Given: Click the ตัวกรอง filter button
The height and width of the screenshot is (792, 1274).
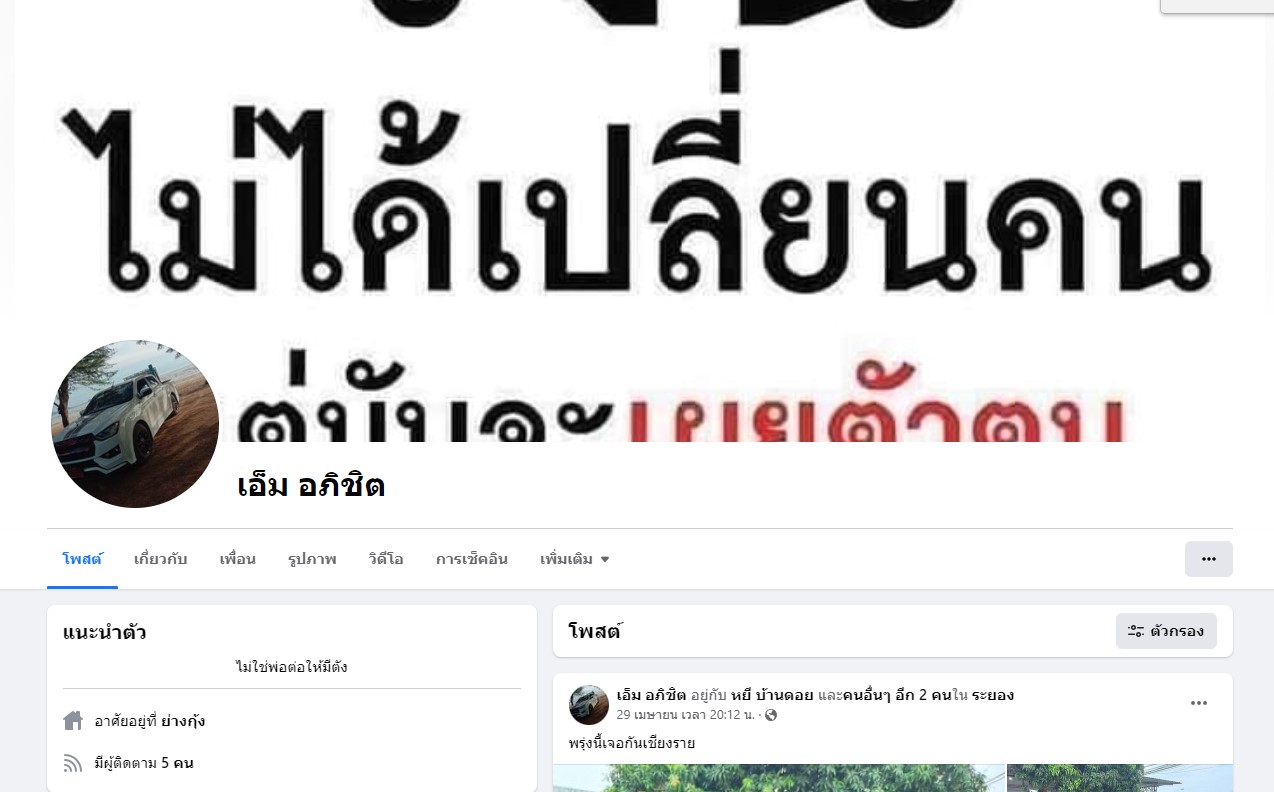Looking at the screenshot, I should pos(1166,631).
